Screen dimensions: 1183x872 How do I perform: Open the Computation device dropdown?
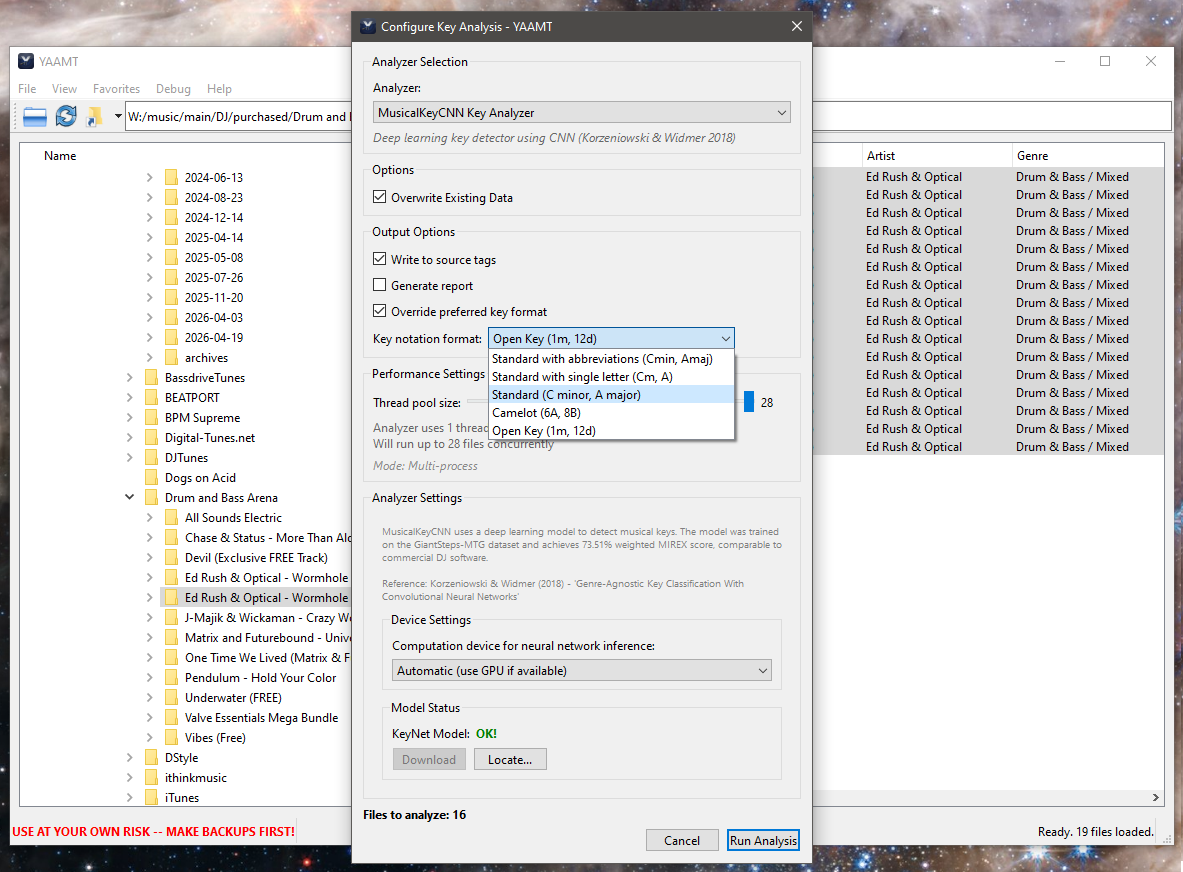click(x=582, y=671)
